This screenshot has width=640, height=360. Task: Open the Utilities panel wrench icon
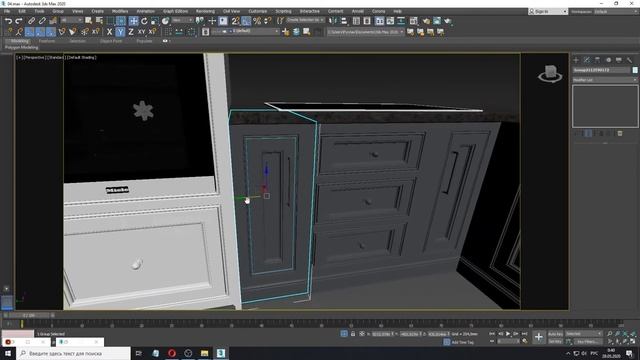(x=629, y=60)
